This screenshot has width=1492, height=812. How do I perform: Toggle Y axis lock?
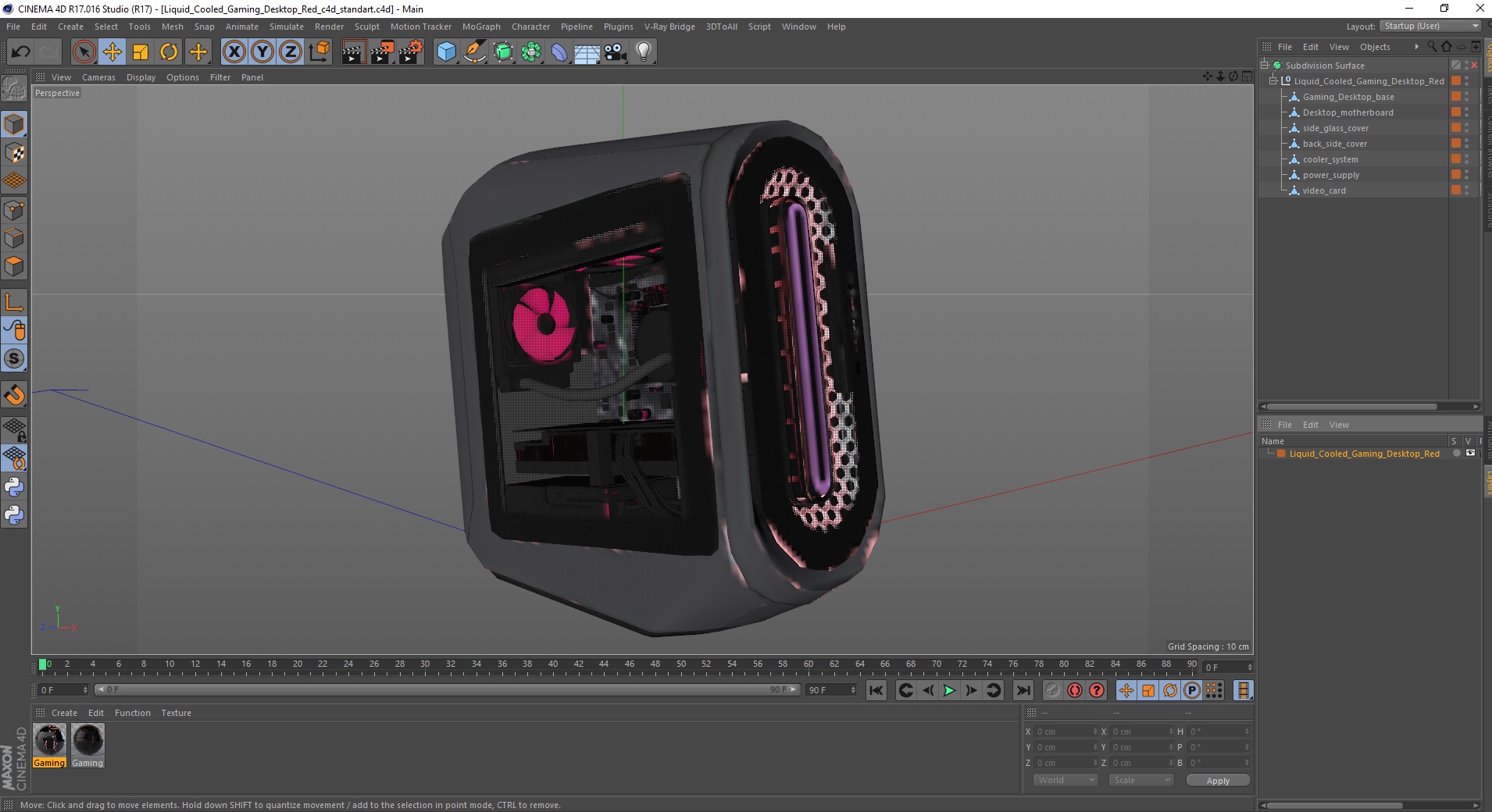tap(262, 52)
